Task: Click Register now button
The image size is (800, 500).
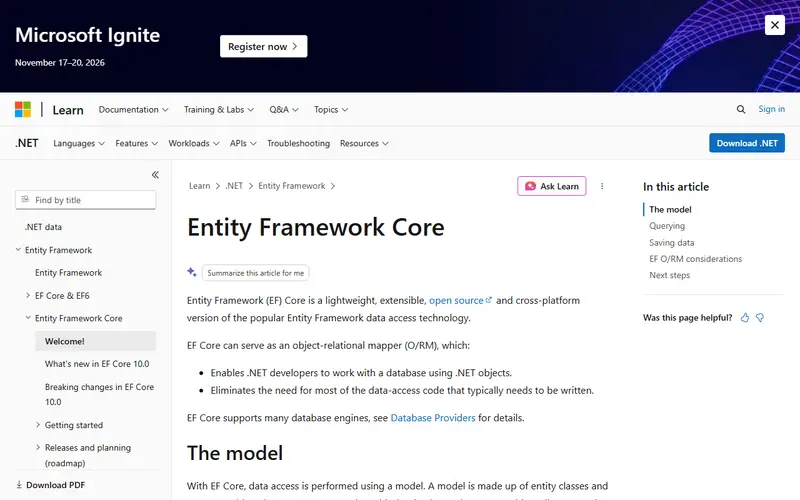Action: tap(263, 46)
